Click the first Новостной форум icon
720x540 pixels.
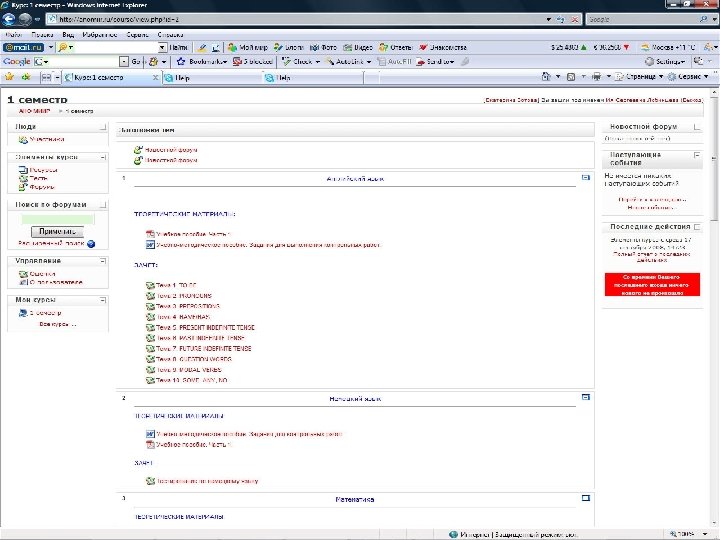(139, 150)
